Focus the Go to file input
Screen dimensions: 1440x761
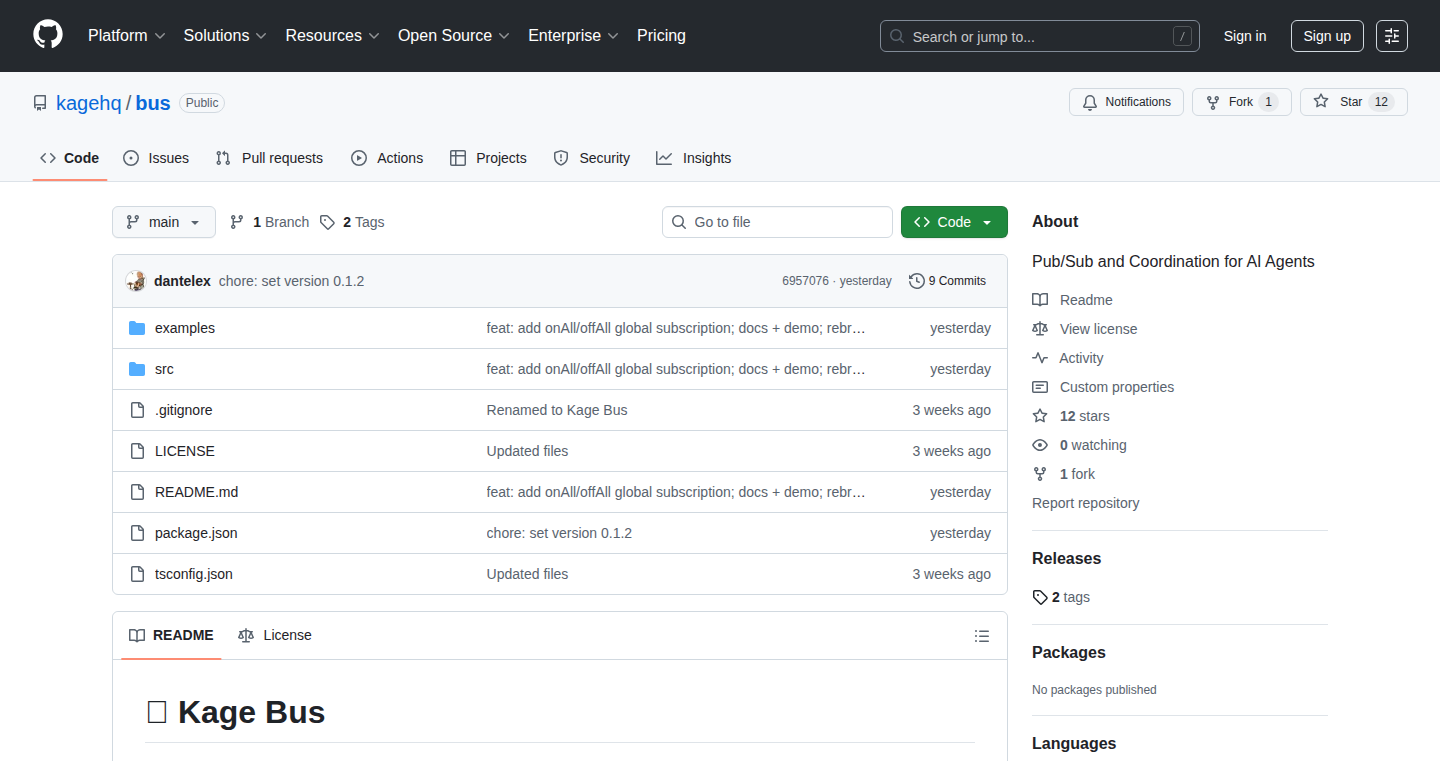click(x=777, y=222)
